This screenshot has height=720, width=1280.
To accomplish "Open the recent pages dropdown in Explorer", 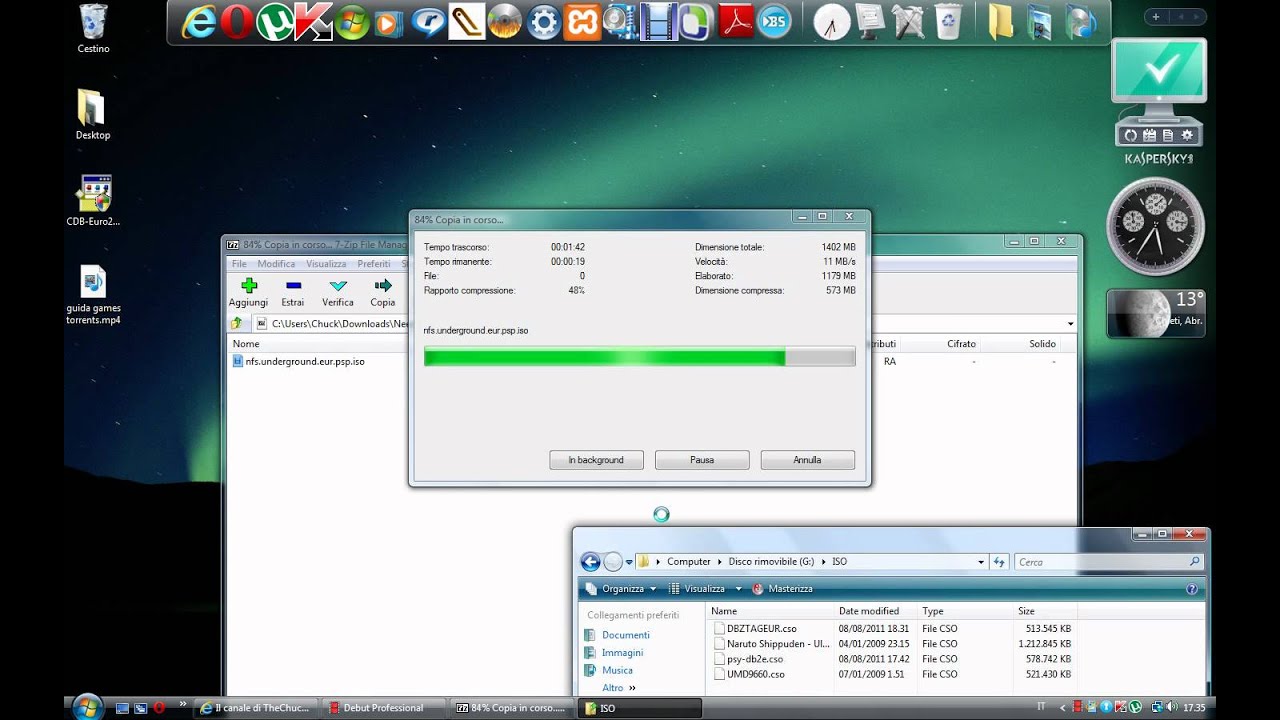I will 629,562.
